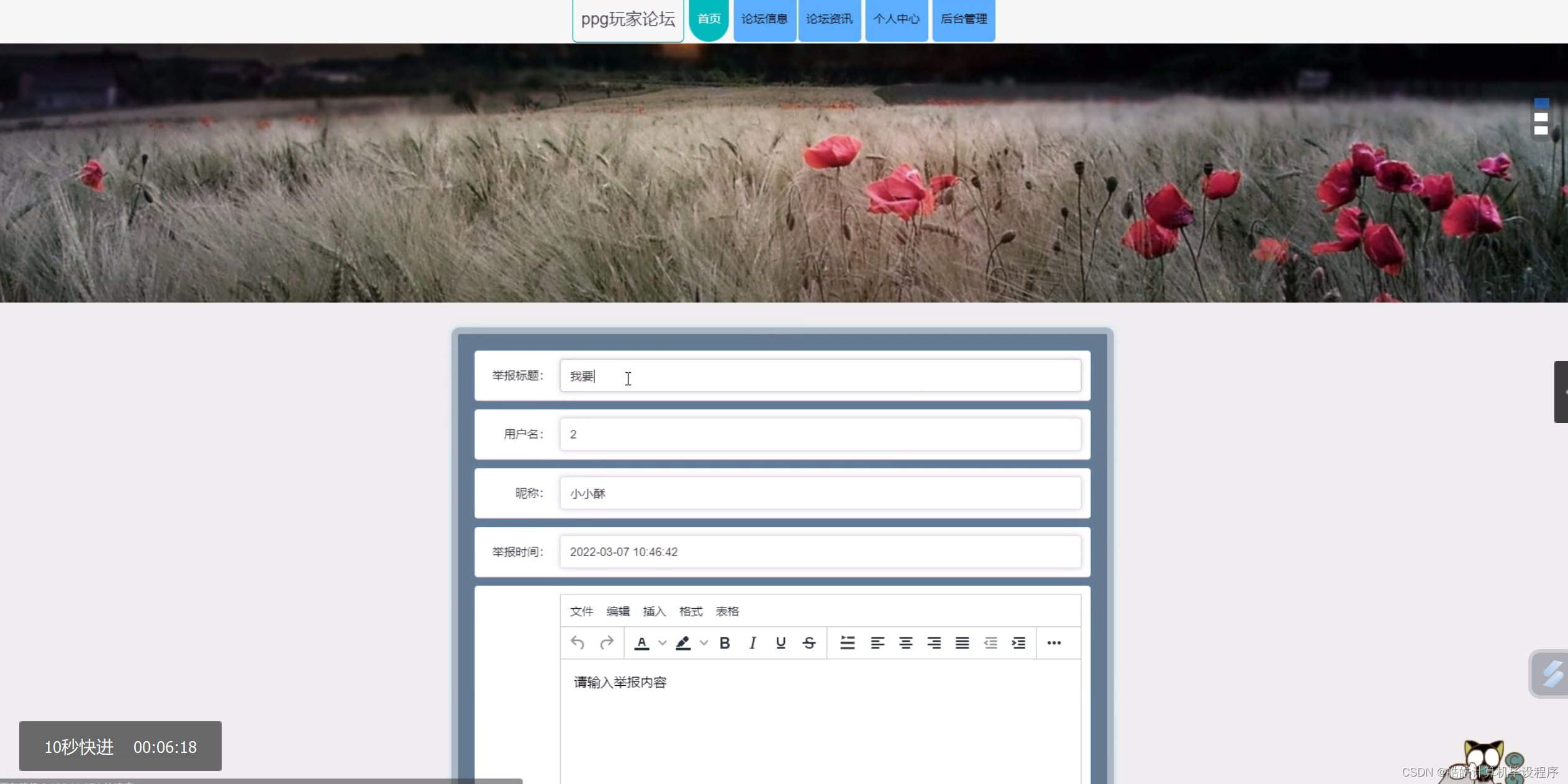Toggle Bold formatting in the editor
The width and height of the screenshot is (1568, 784).
tap(724, 642)
